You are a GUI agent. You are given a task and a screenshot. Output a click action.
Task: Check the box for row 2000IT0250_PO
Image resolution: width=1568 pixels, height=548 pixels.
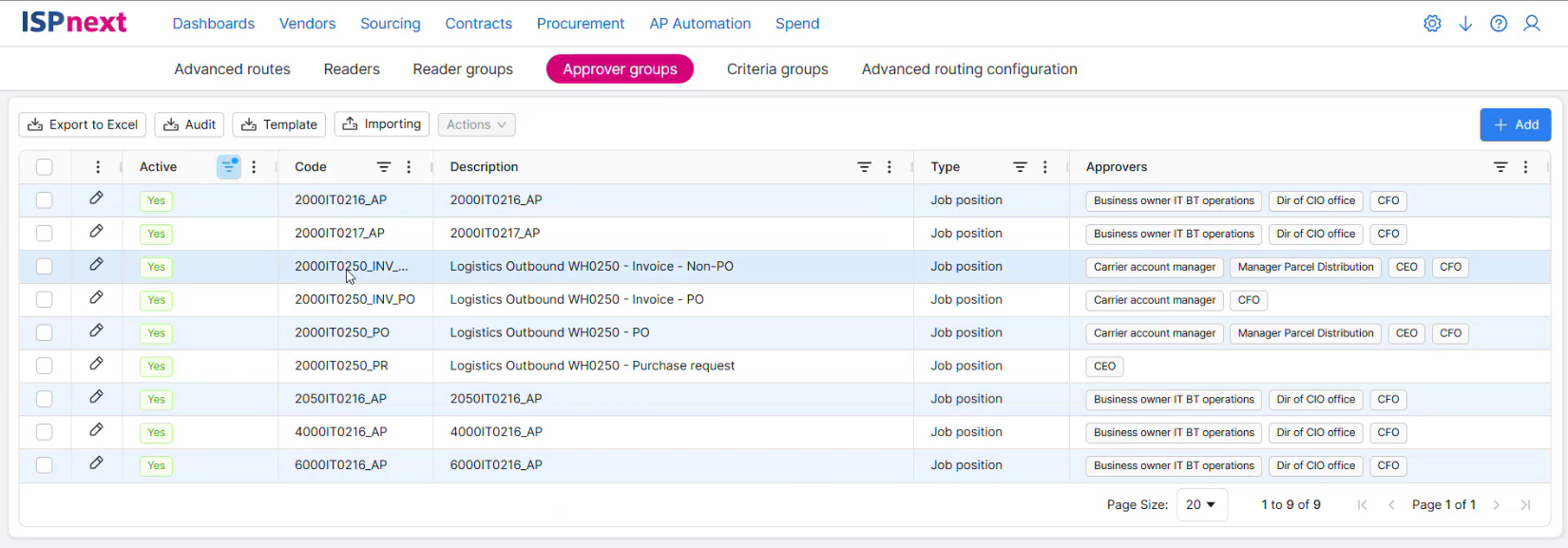pyautogui.click(x=45, y=333)
